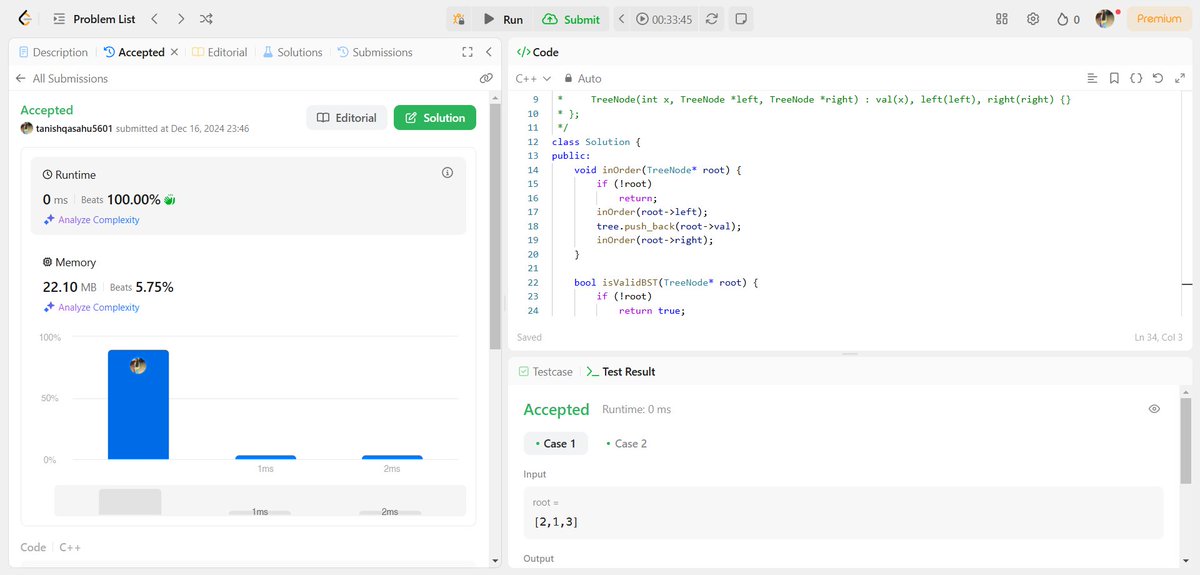The width and height of the screenshot is (1200, 575).
Task: Close the Accepted tab
Action: click(175, 52)
